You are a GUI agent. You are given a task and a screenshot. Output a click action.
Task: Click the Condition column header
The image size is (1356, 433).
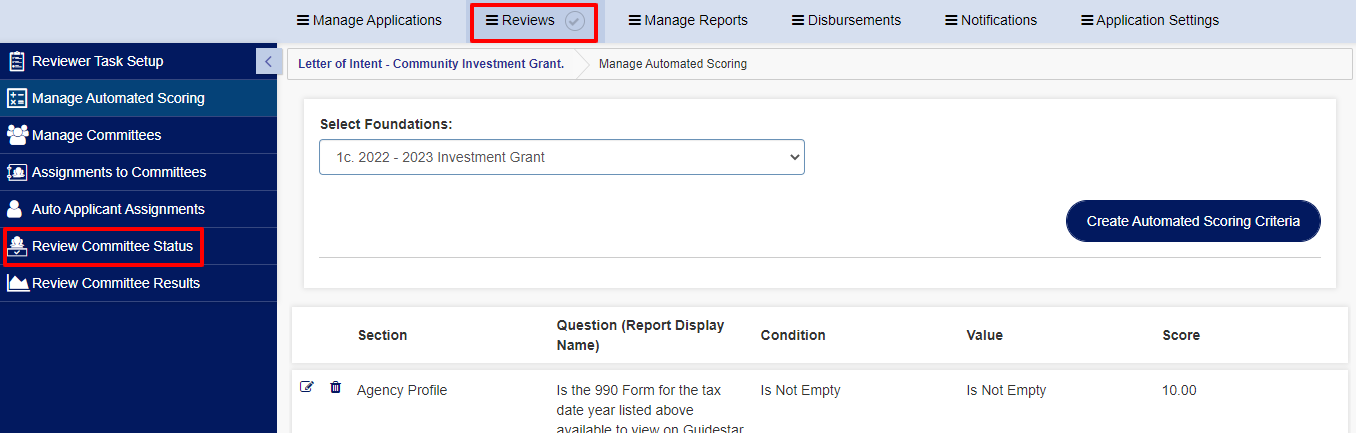[793, 335]
